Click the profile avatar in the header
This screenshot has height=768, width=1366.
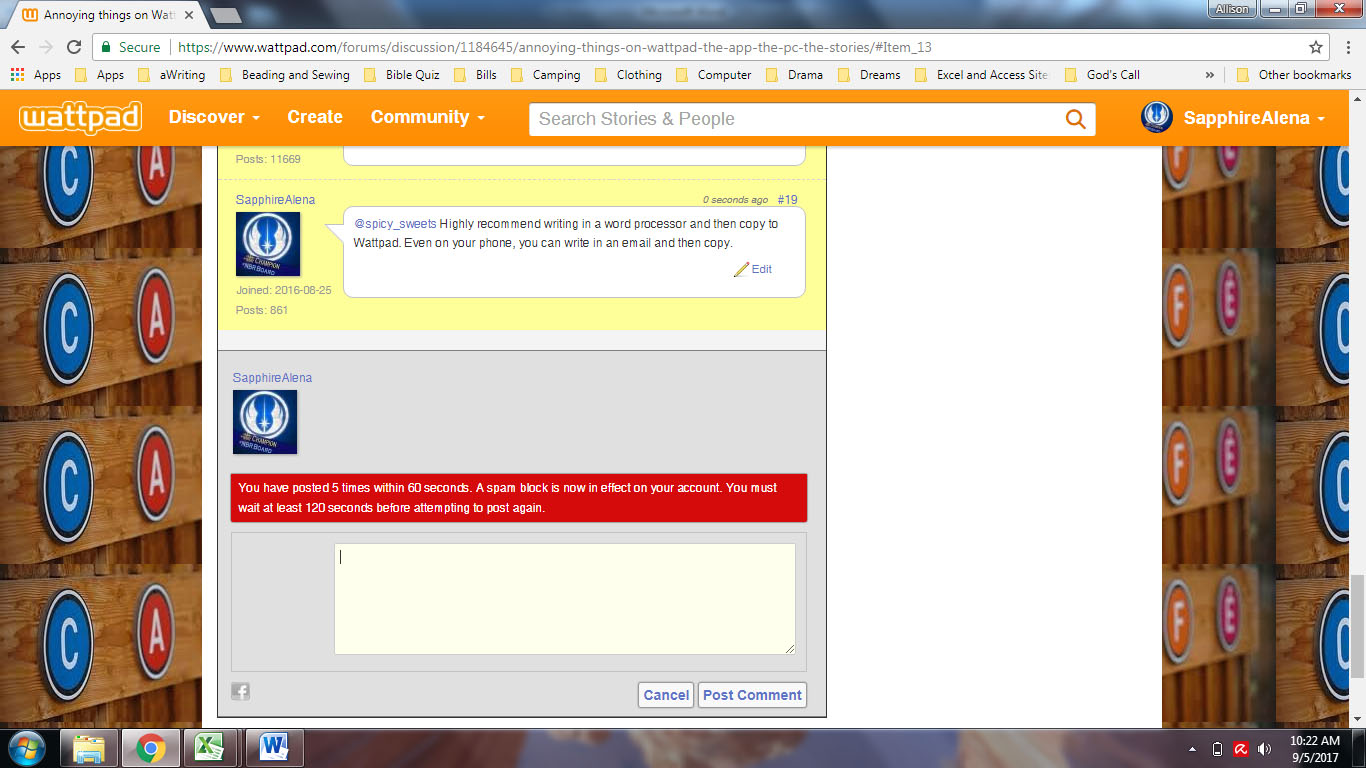tap(1157, 117)
